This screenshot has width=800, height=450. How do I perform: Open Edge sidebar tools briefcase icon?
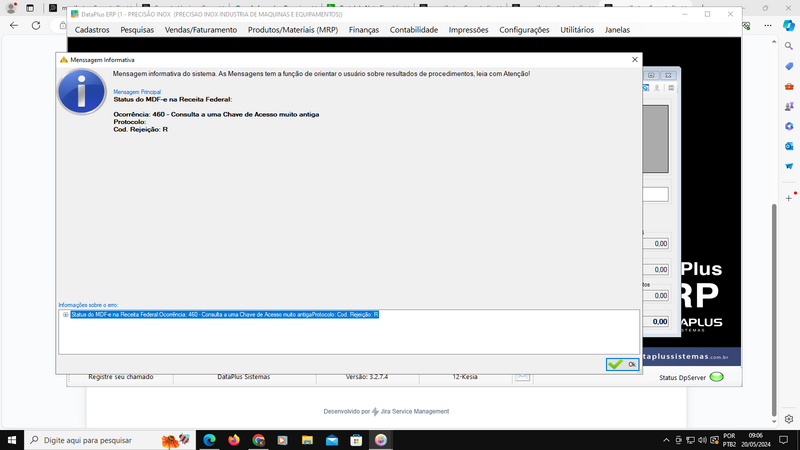coord(789,86)
